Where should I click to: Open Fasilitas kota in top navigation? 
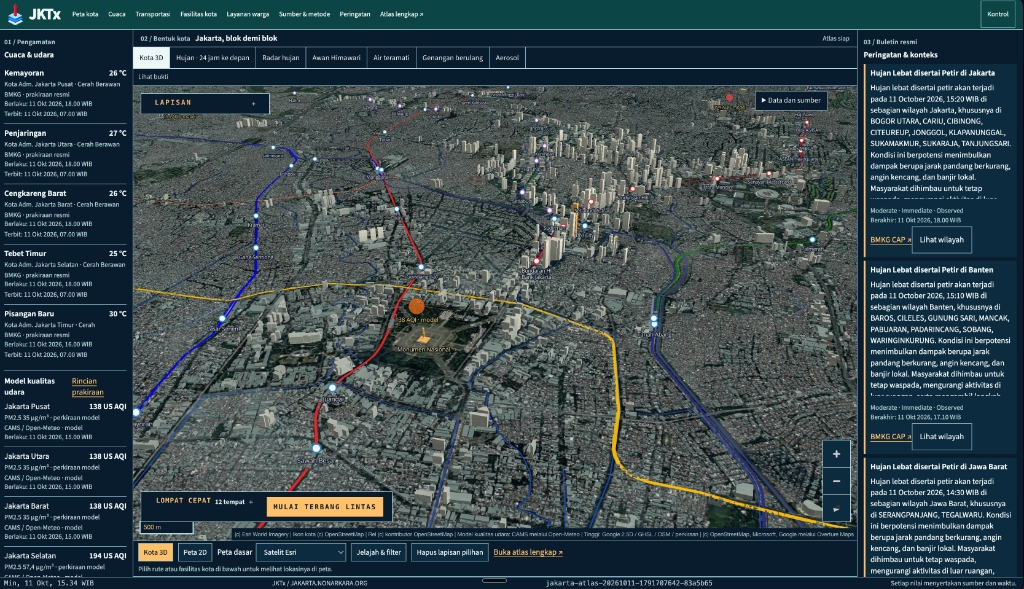[199, 14]
